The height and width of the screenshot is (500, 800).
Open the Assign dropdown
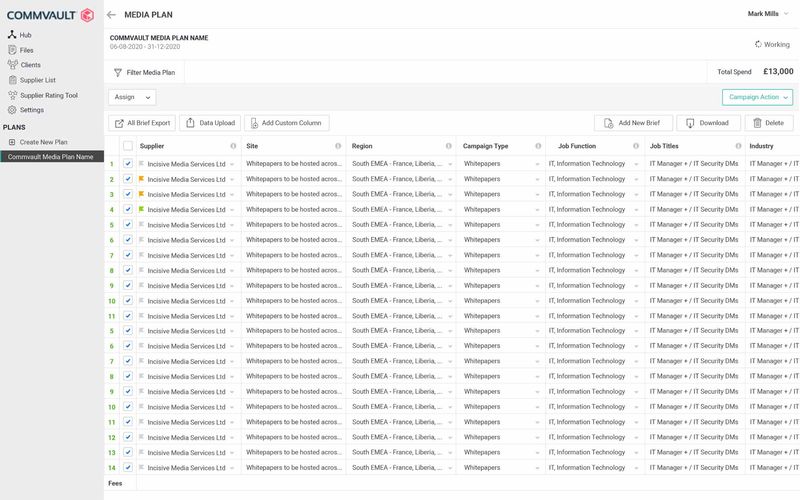coord(132,97)
